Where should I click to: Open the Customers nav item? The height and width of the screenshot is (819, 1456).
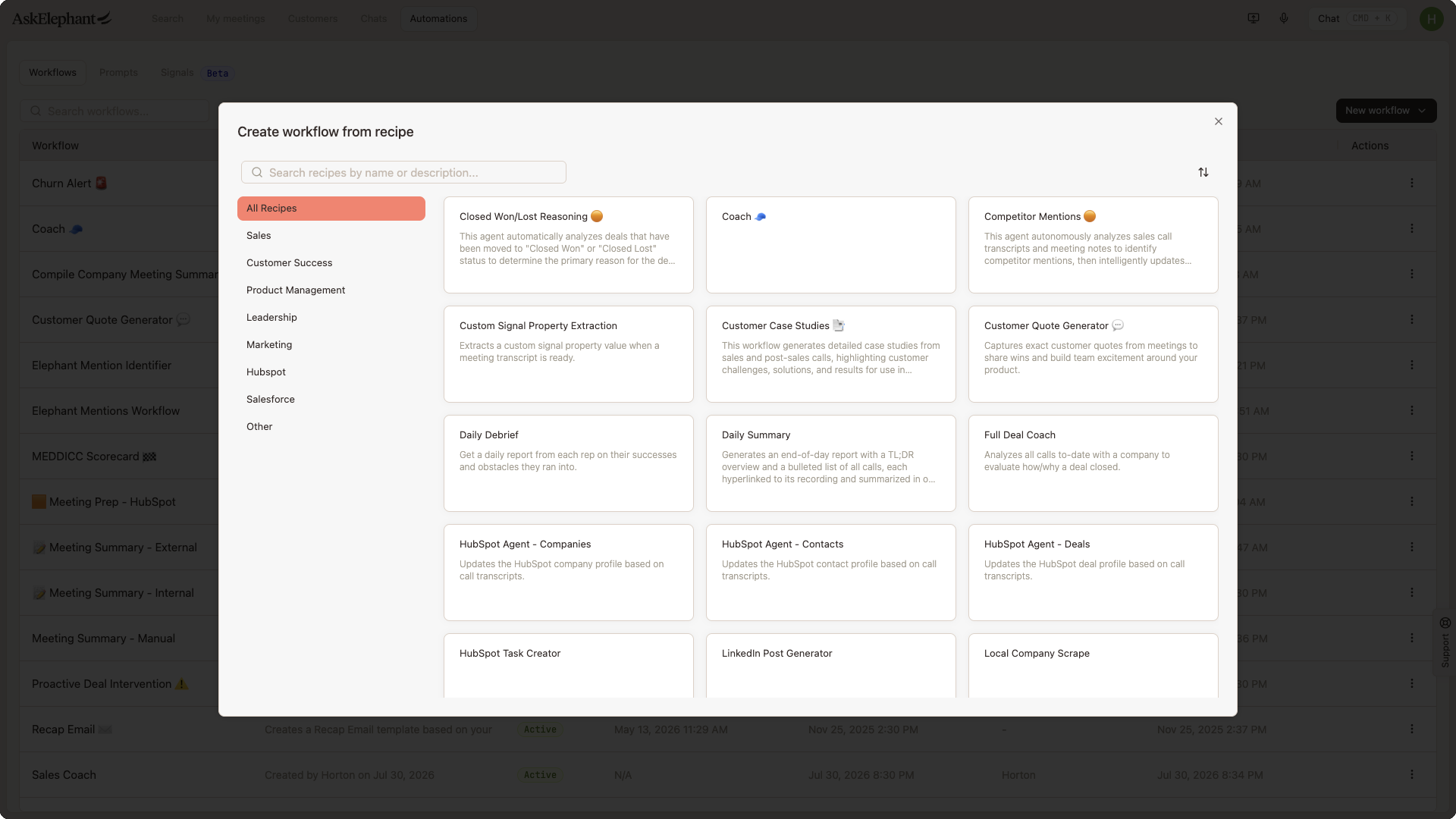tap(312, 18)
